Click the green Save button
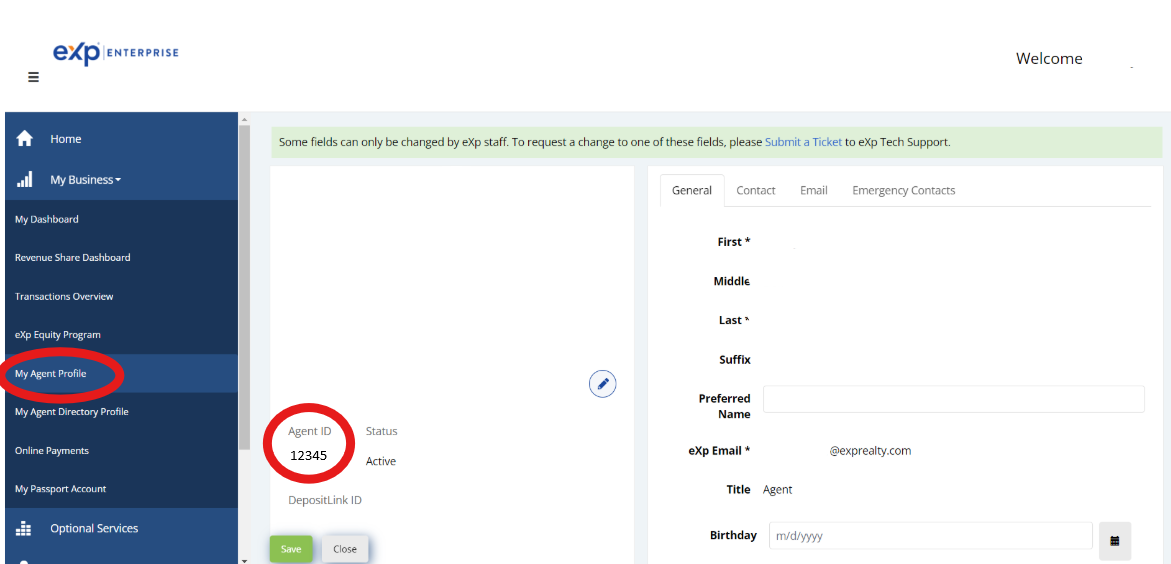 coord(291,549)
